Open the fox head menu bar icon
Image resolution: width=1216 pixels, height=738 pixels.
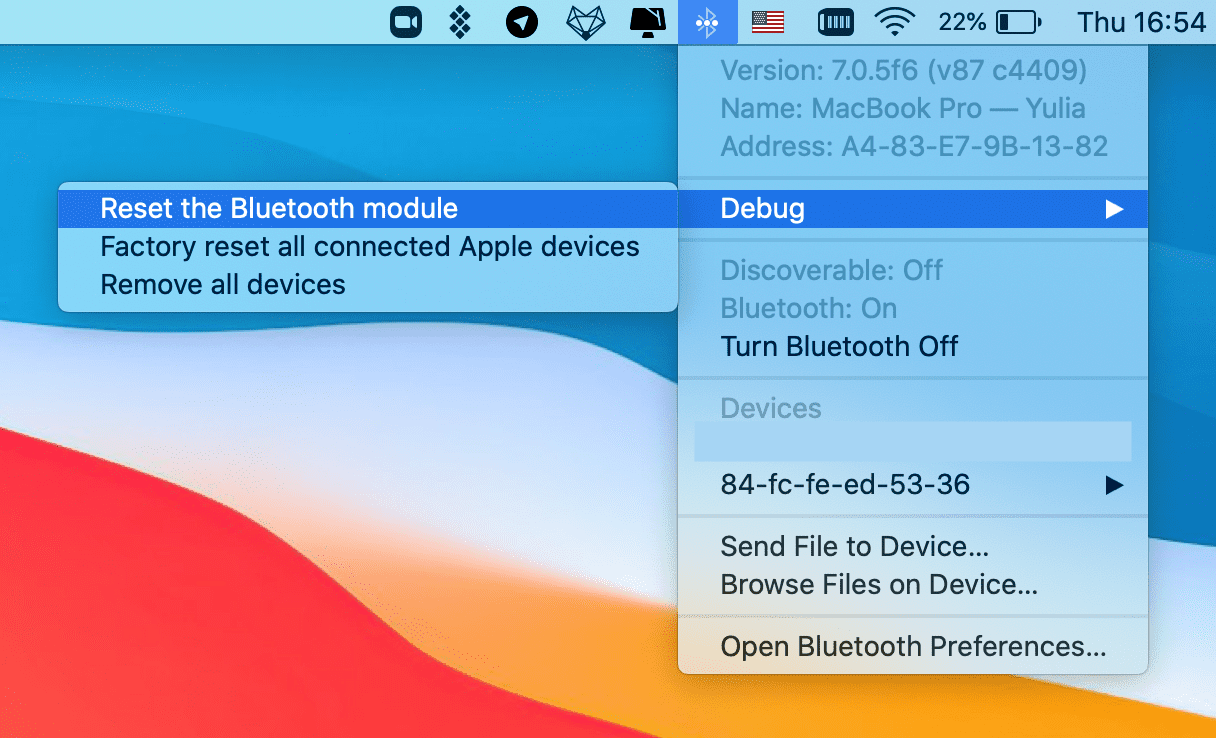586,22
